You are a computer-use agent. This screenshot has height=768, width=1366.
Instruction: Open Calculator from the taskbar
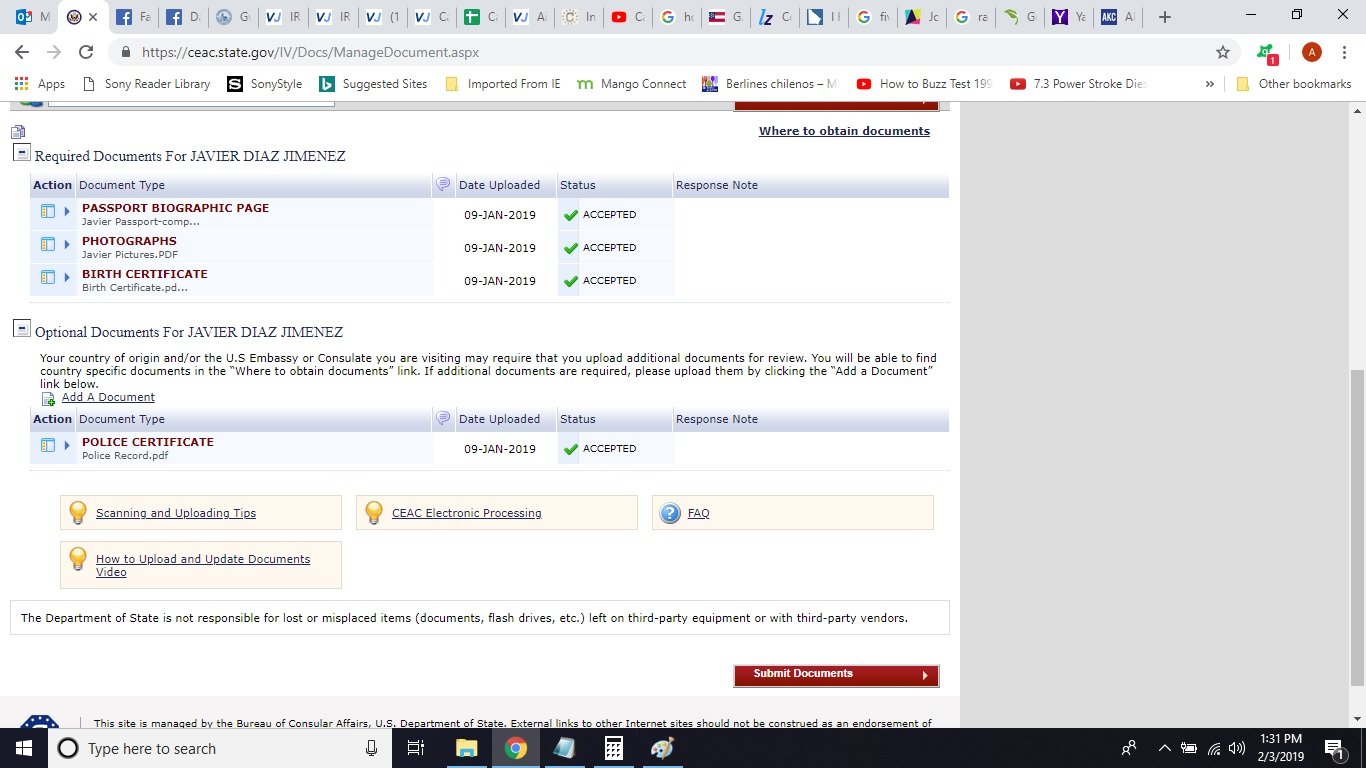point(613,748)
